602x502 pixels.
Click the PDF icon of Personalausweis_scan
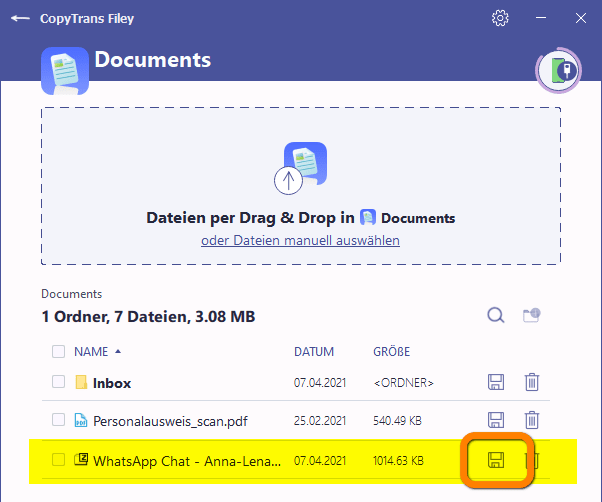[81, 420]
